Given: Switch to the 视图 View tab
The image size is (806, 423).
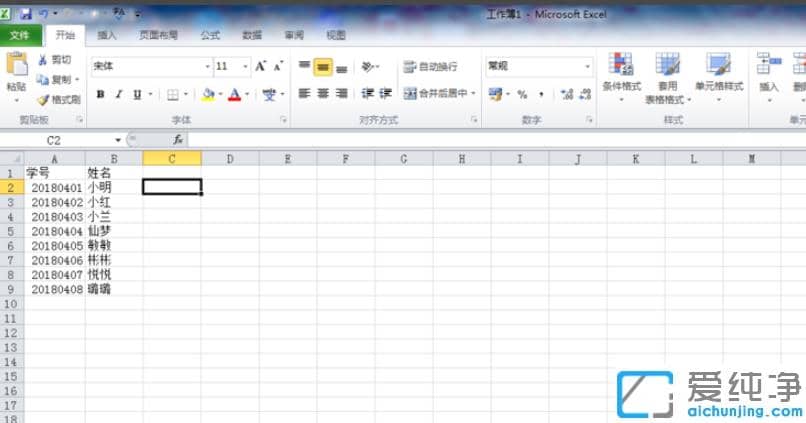Looking at the screenshot, I should point(336,35).
